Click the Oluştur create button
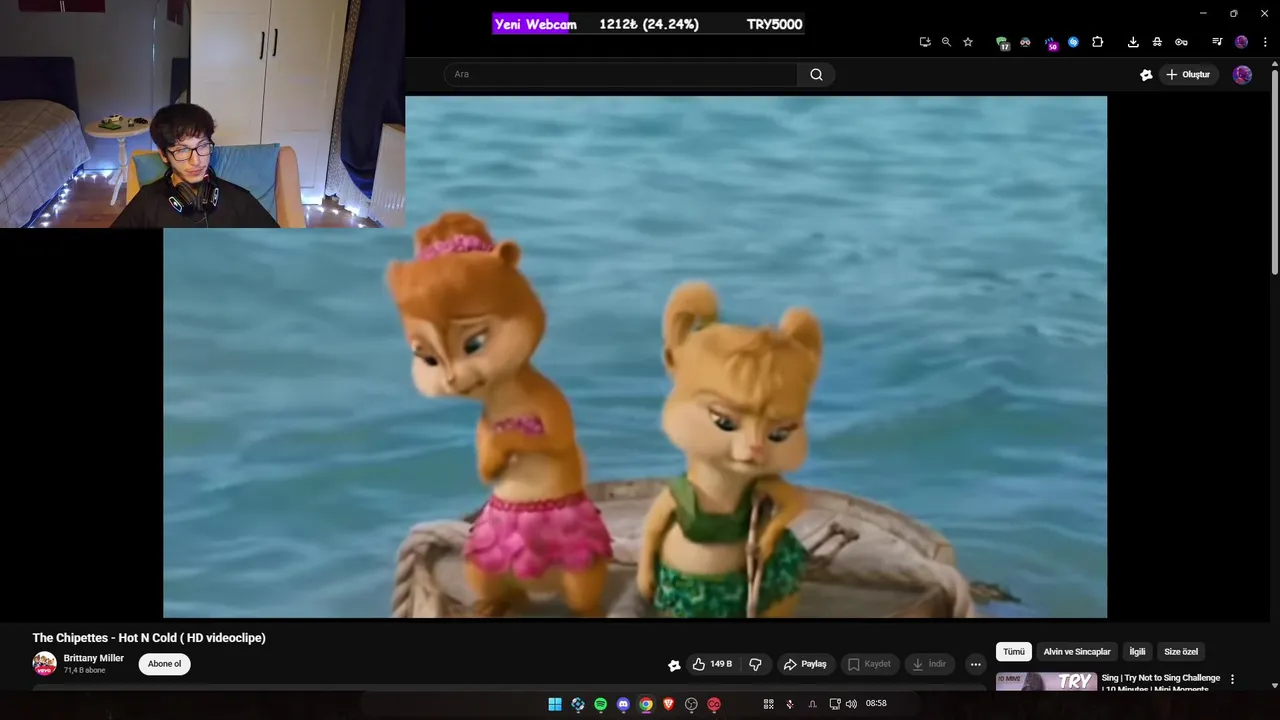 tap(1188, 74)
